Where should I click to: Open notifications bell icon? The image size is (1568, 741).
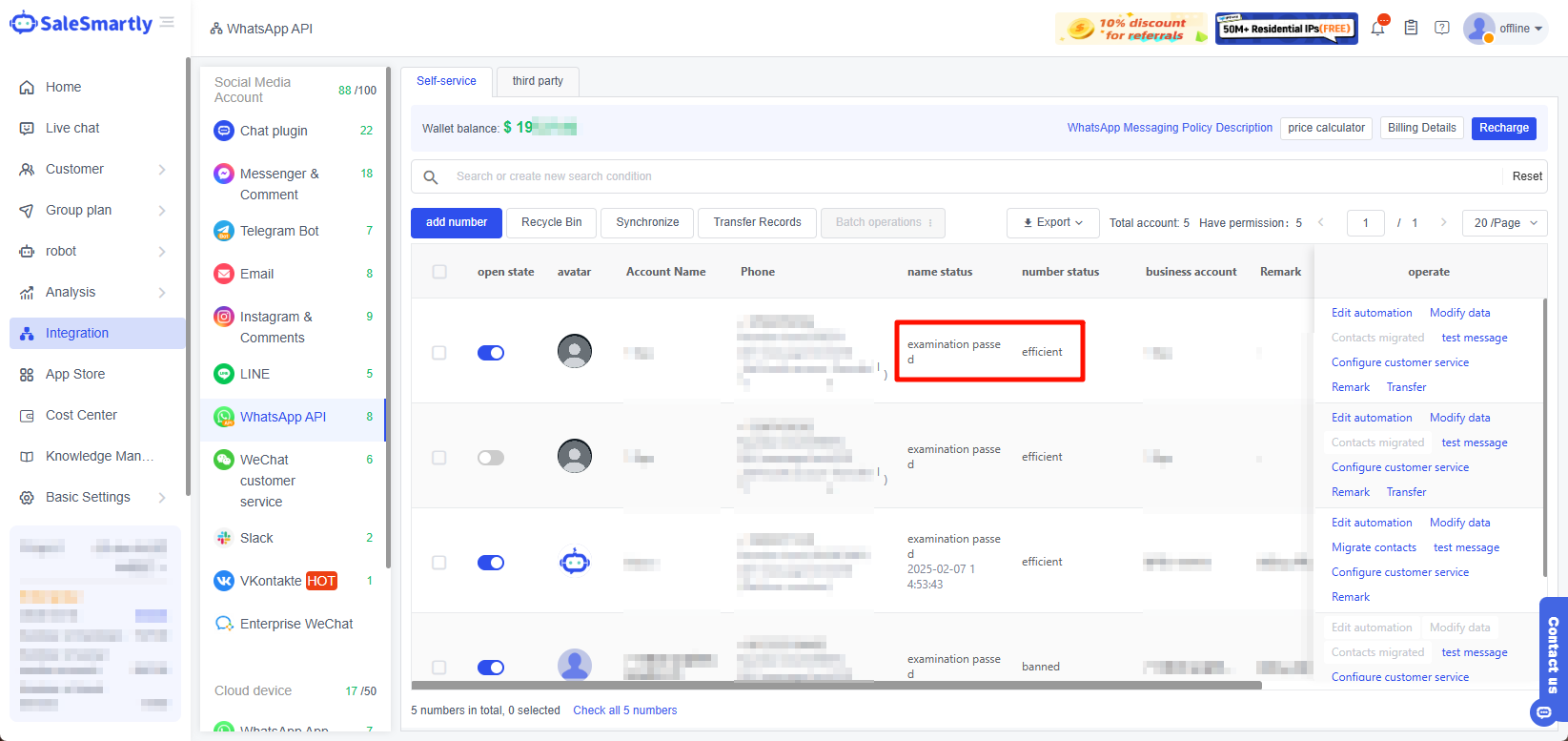point(1377,28)
